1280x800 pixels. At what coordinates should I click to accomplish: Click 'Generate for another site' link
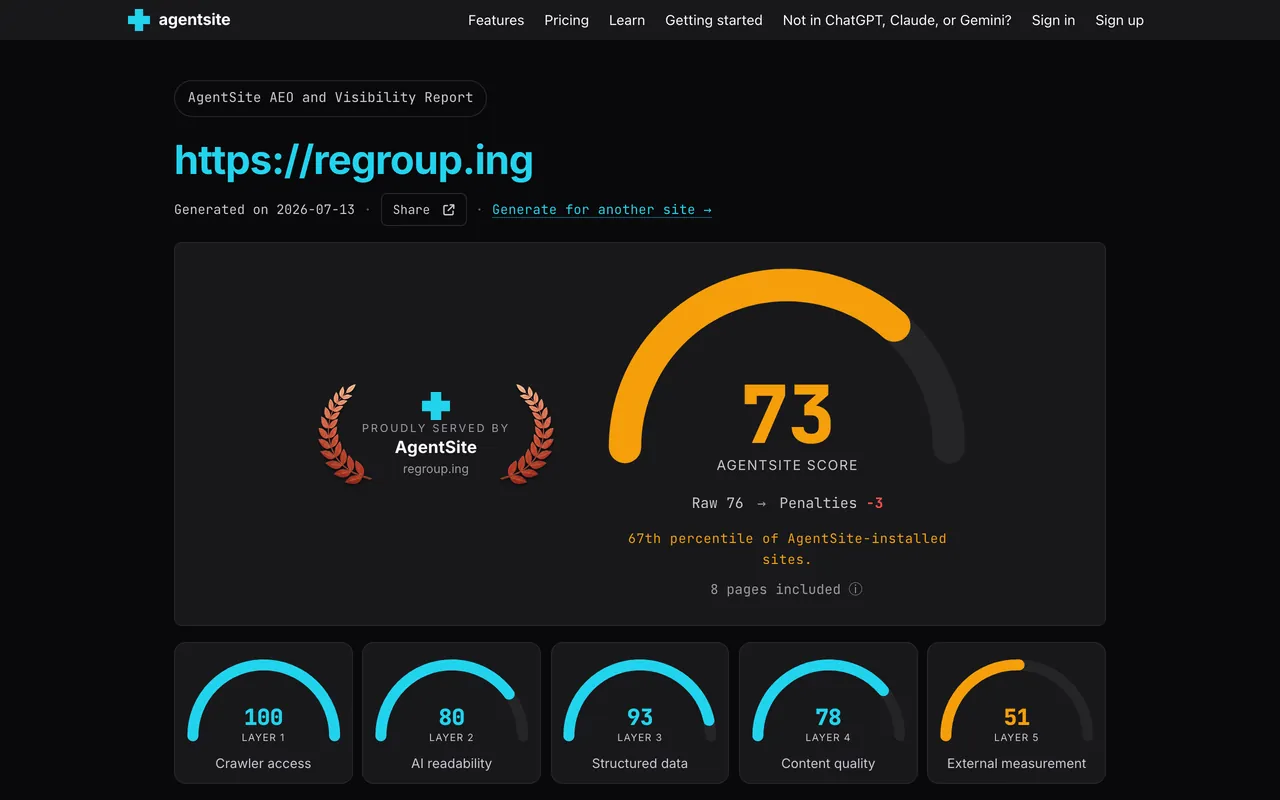pyautogui.click(x=602, y=210)
